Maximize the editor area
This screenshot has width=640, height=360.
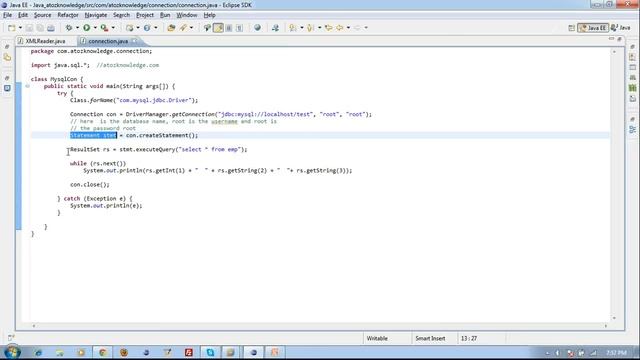coord(620,39)
